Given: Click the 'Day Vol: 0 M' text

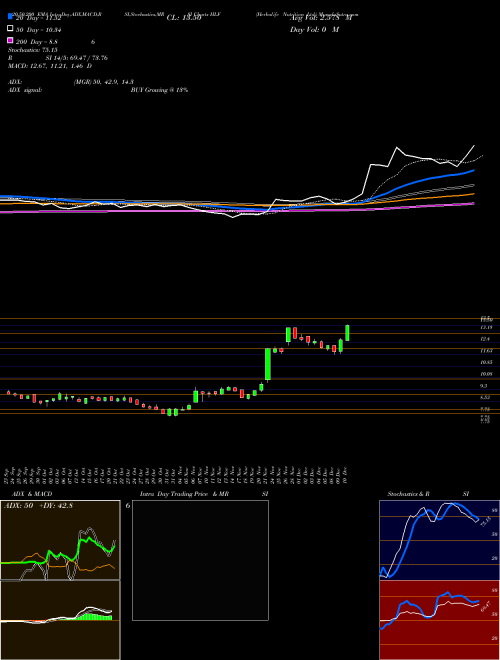Looking at the screenshot, I should pos(314,30).
